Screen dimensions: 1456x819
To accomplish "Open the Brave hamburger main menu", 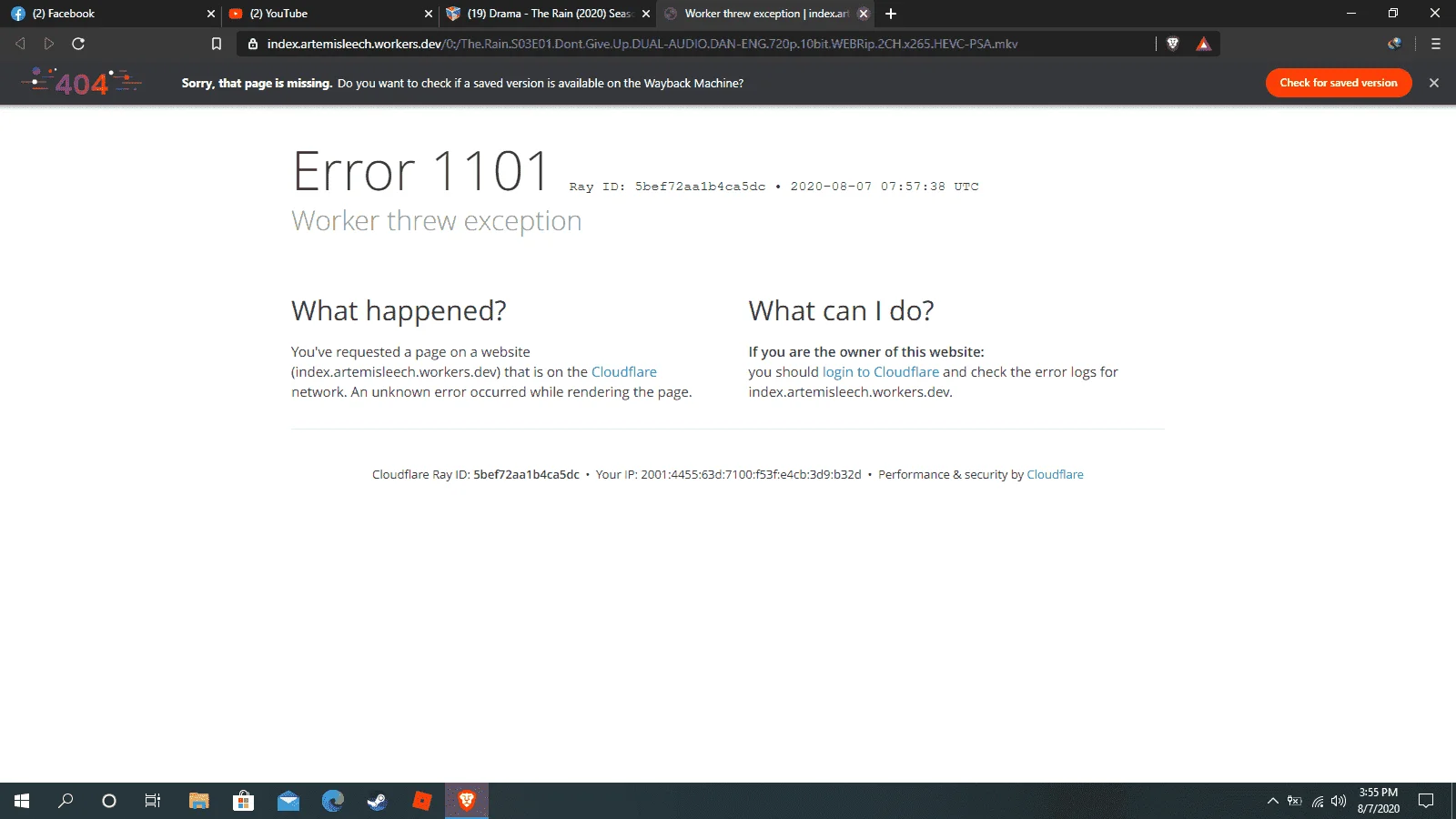I will pyautogui.click(x=1436, y=44).
